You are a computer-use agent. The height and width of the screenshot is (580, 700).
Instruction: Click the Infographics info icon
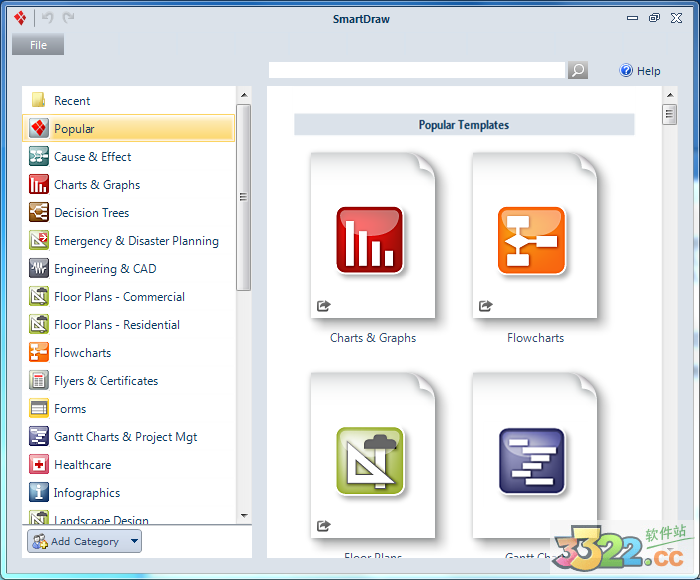click(39, 492)
